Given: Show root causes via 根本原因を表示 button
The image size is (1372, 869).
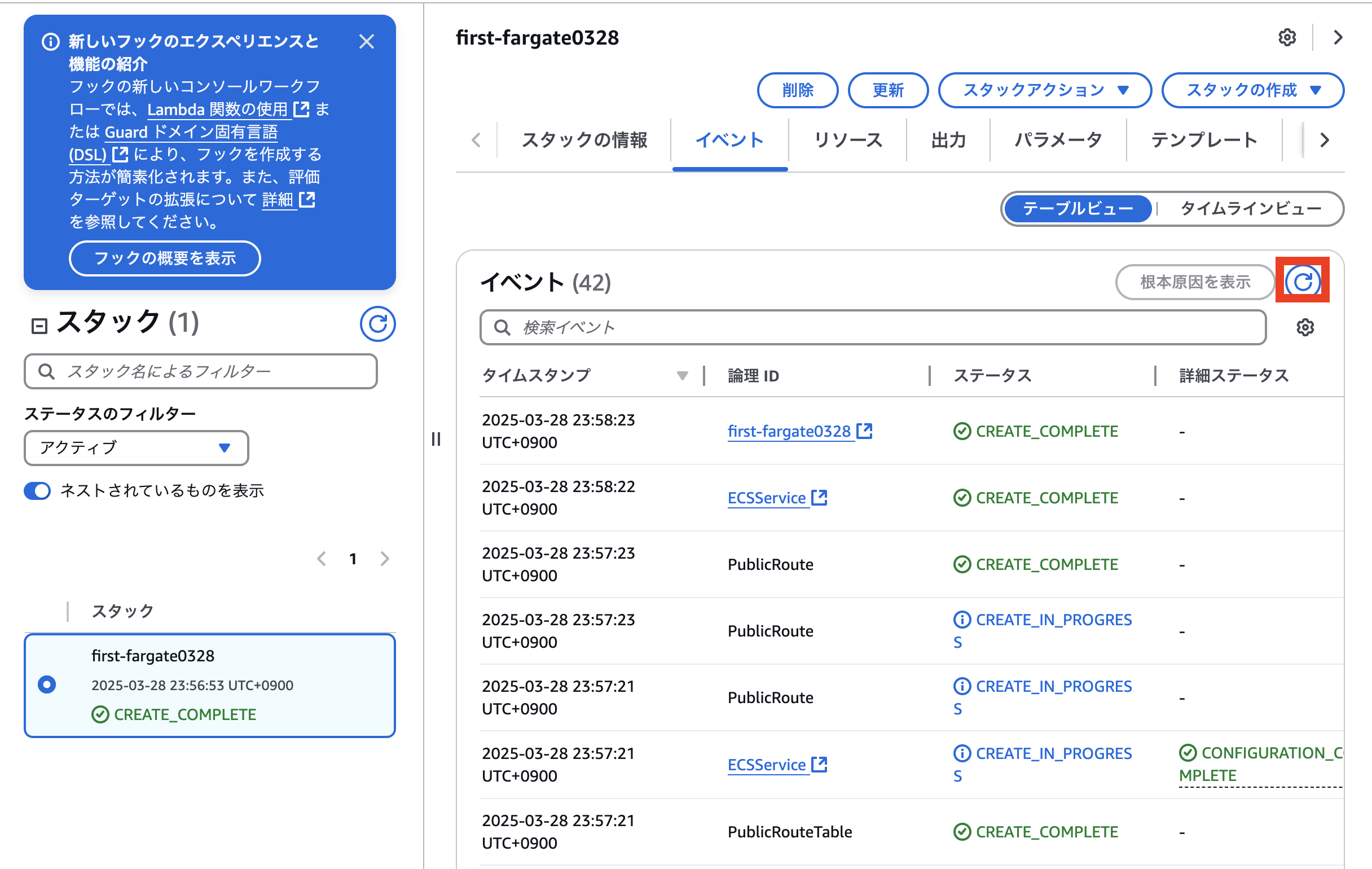Looking at the screenshot, I should pos(1194,282).
